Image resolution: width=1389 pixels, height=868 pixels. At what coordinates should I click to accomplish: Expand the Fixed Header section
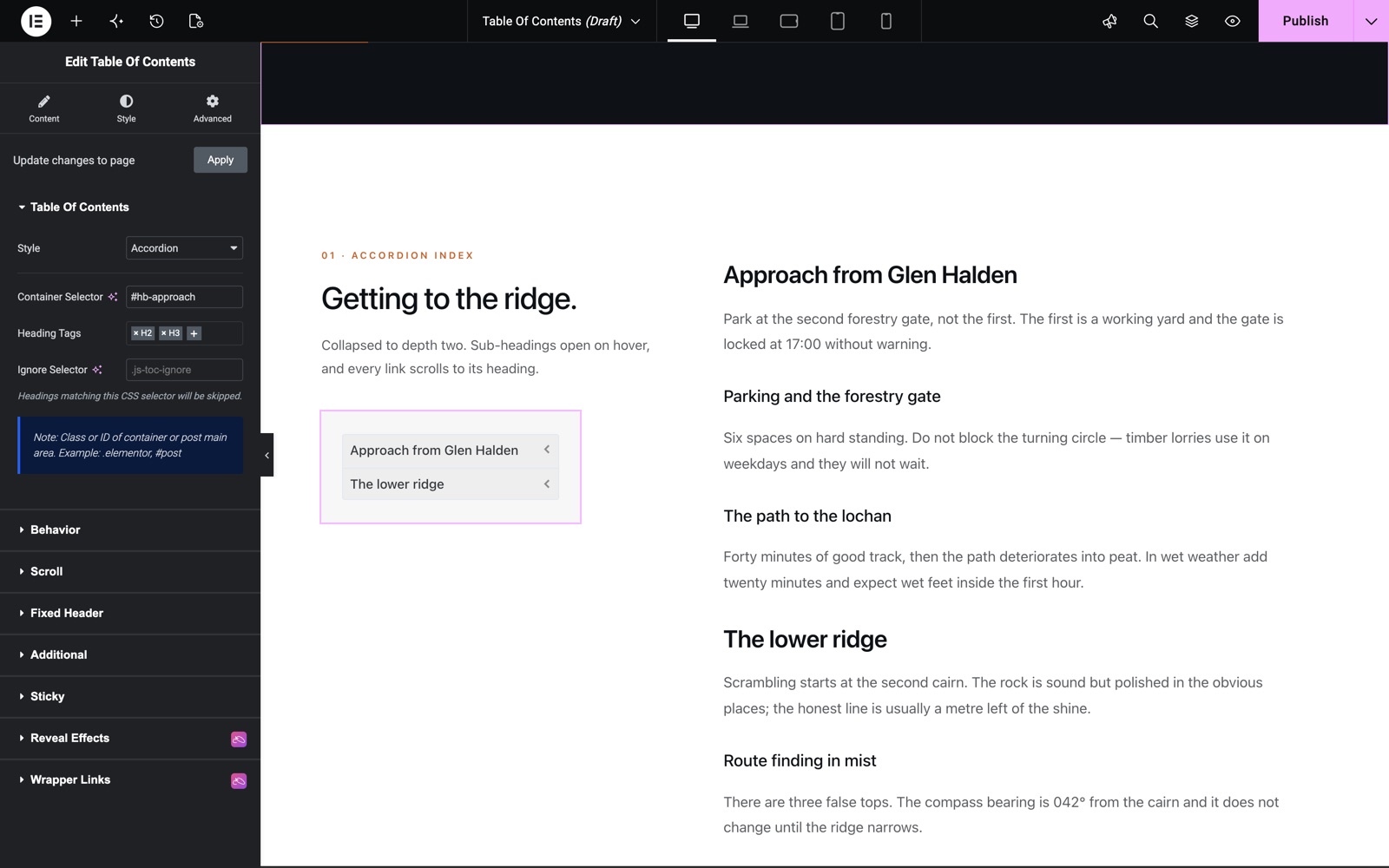[130, 613]
